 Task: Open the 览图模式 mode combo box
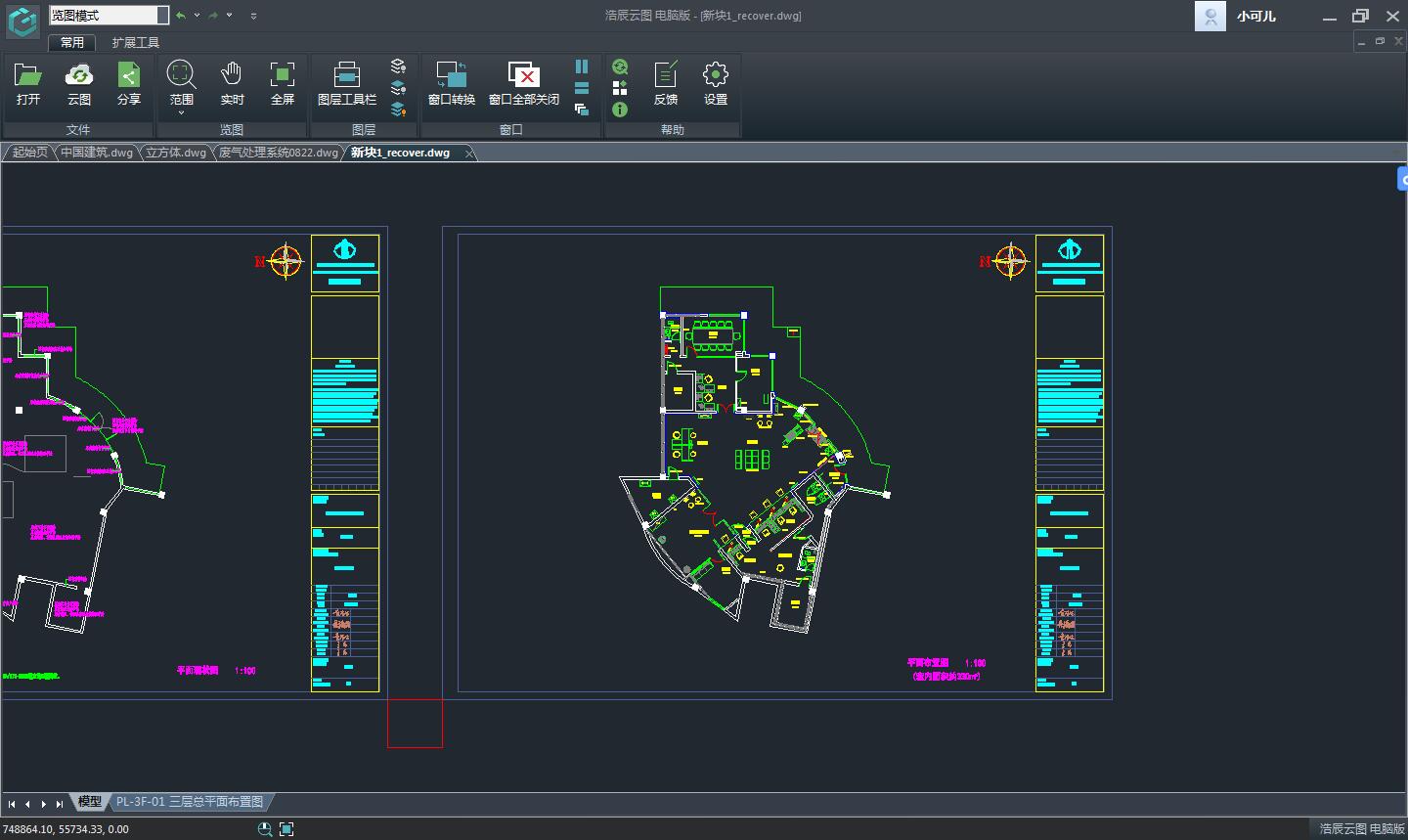point(109,16)
